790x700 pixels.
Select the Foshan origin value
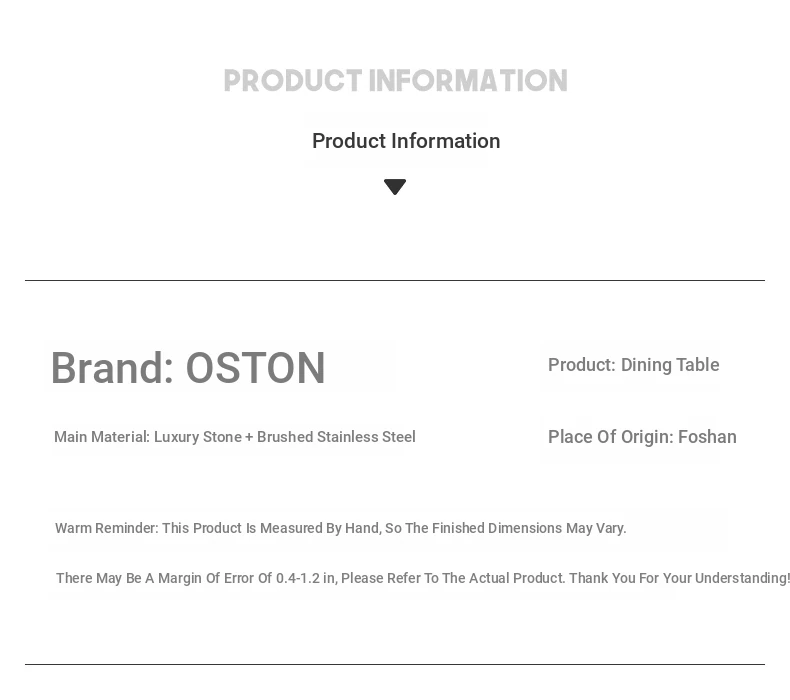(x=707, y=437)
